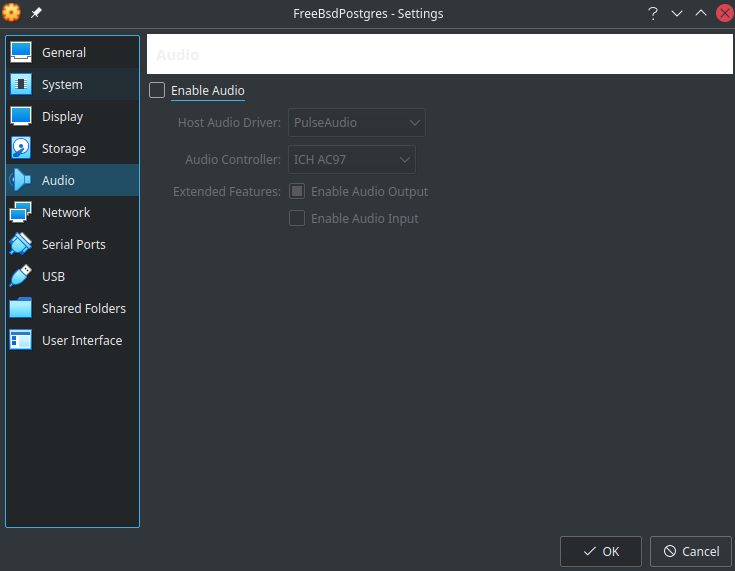Select the Serial Ports label
The height and width of the screenshot is (571, 735).
tap(74, 244)
